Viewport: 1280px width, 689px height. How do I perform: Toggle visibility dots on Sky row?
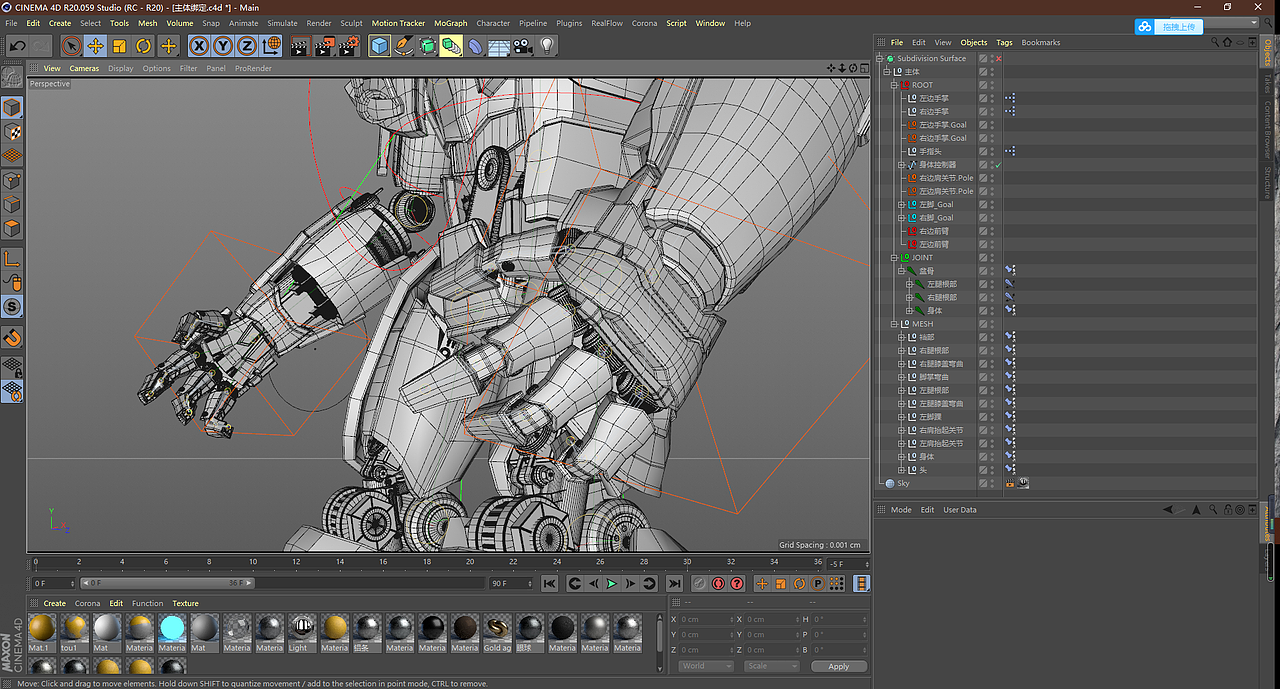[992, 484]
